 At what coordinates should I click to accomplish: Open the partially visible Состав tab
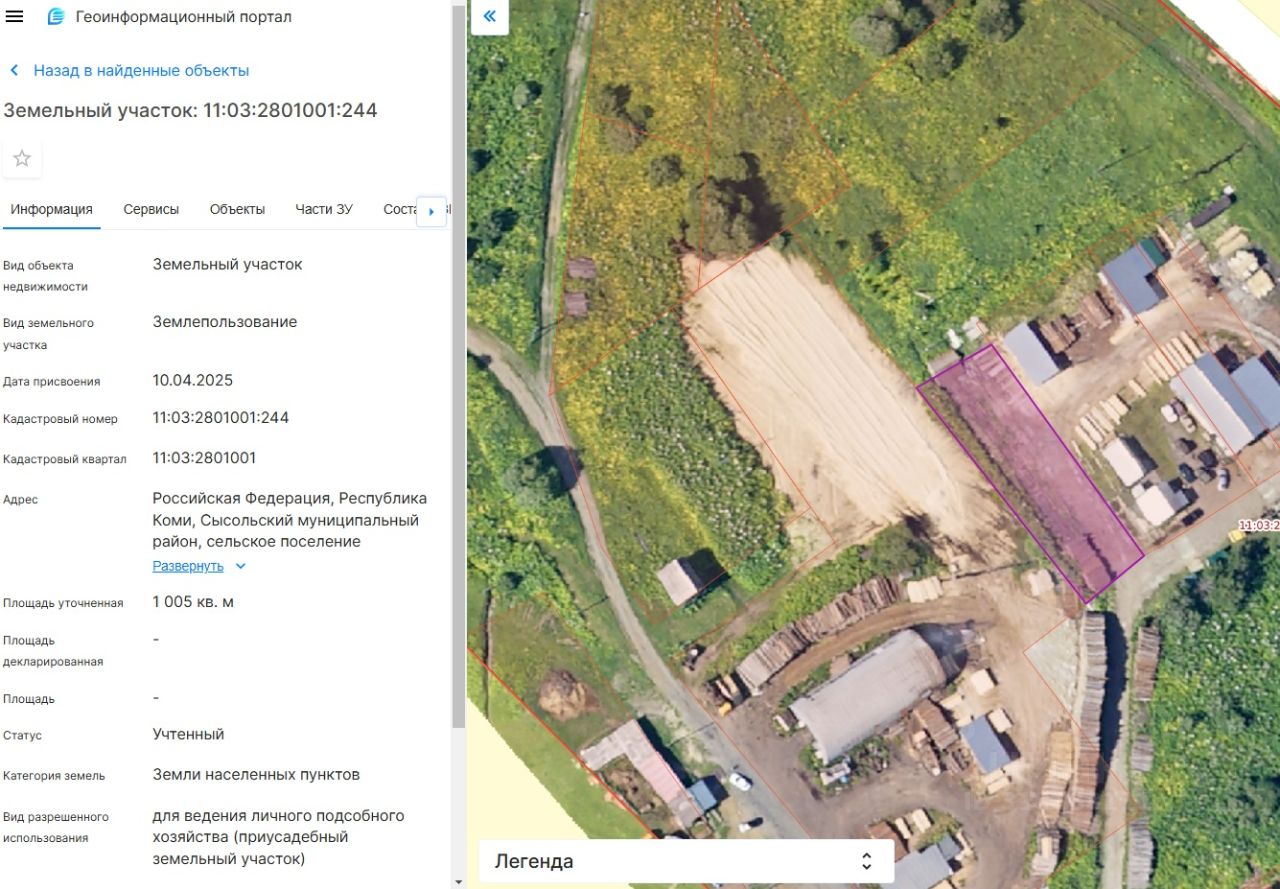point(400,209)
